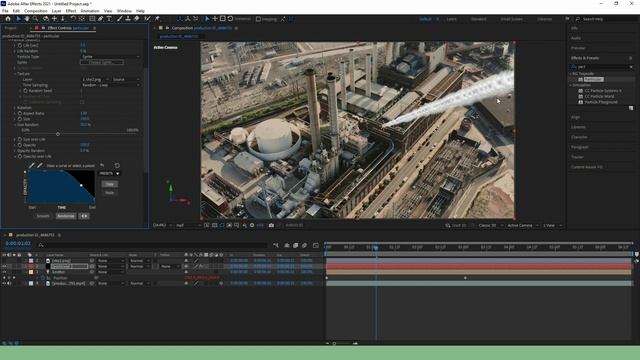Open the Texture Layer dropdown
Image resolution: width=640 pixels, height=360 pixels.
[96, 79]
